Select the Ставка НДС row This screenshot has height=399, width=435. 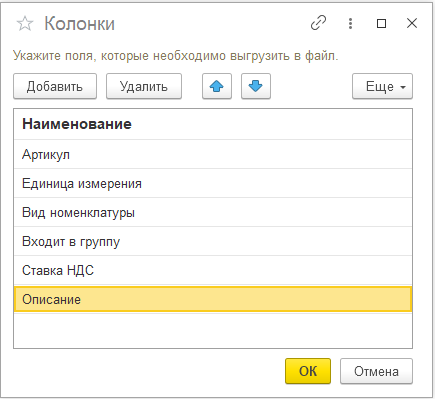pyautogui.click(x=213, y=270)
